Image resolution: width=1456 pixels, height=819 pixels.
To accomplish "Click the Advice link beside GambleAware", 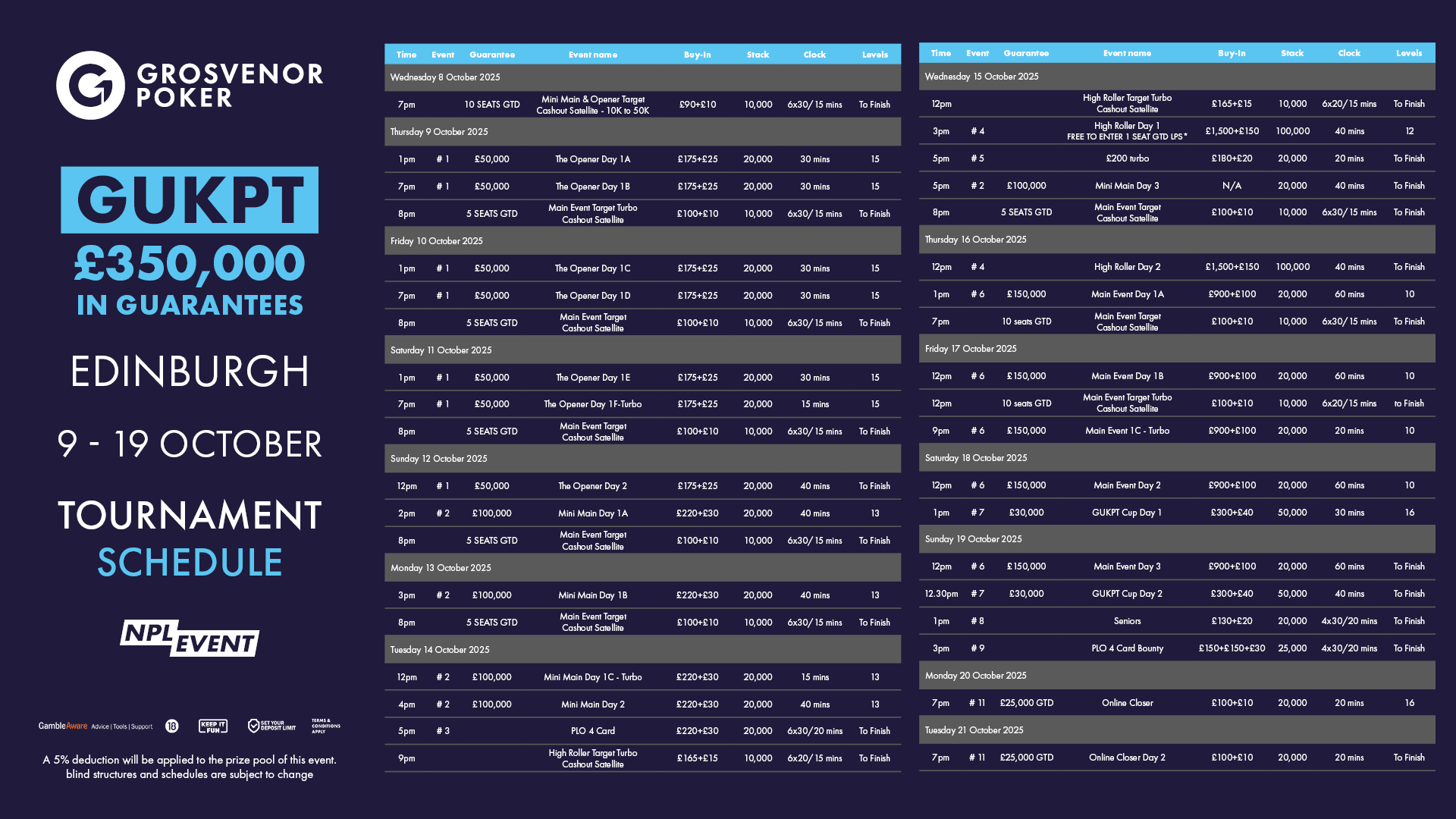I will (100, 726).
